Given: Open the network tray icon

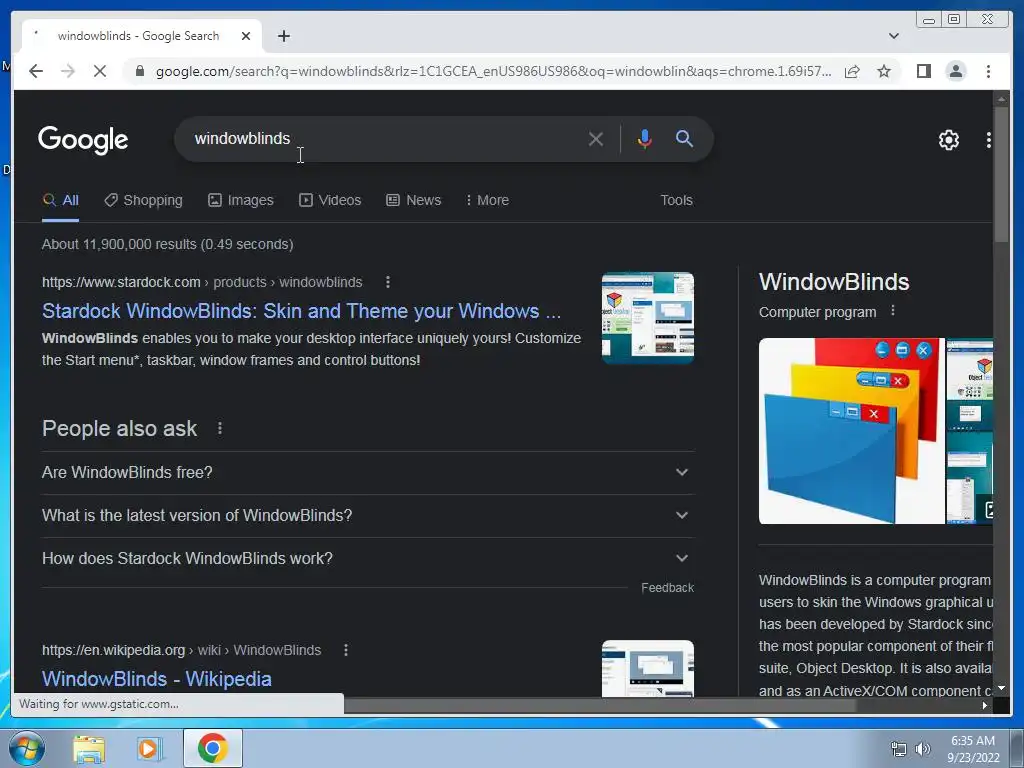Looking at the screenshot, I should 899,749.
